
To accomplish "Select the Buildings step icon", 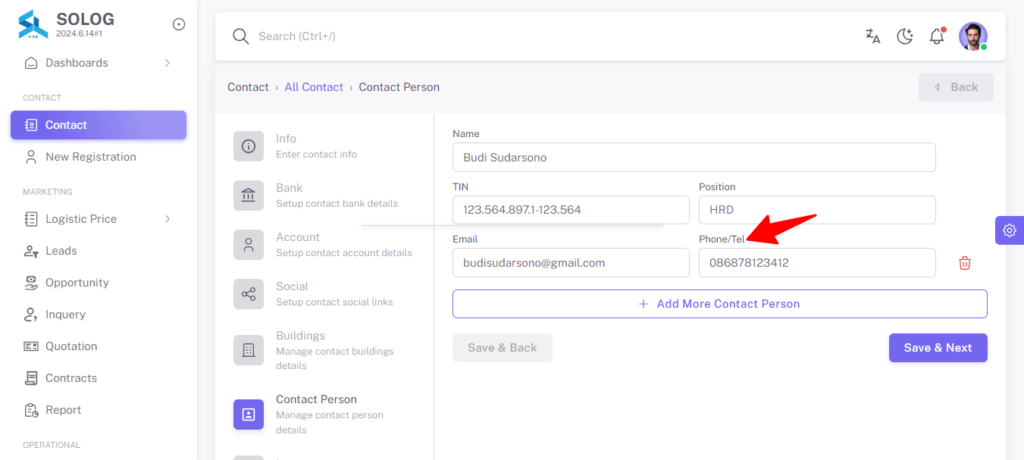I will pyautogui.click(x=249, y=350).
